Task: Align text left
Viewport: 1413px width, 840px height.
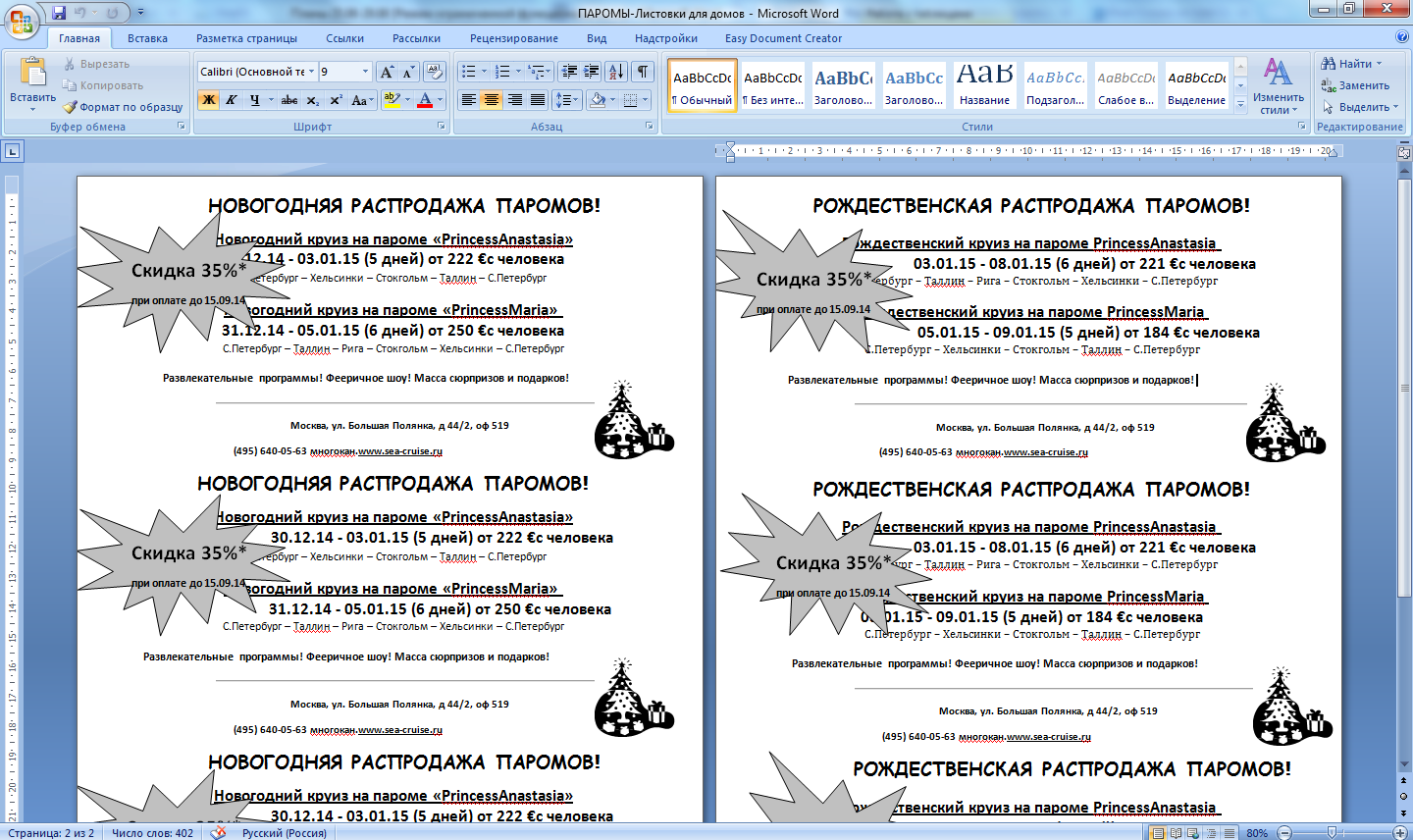Action: pos(469,100)
